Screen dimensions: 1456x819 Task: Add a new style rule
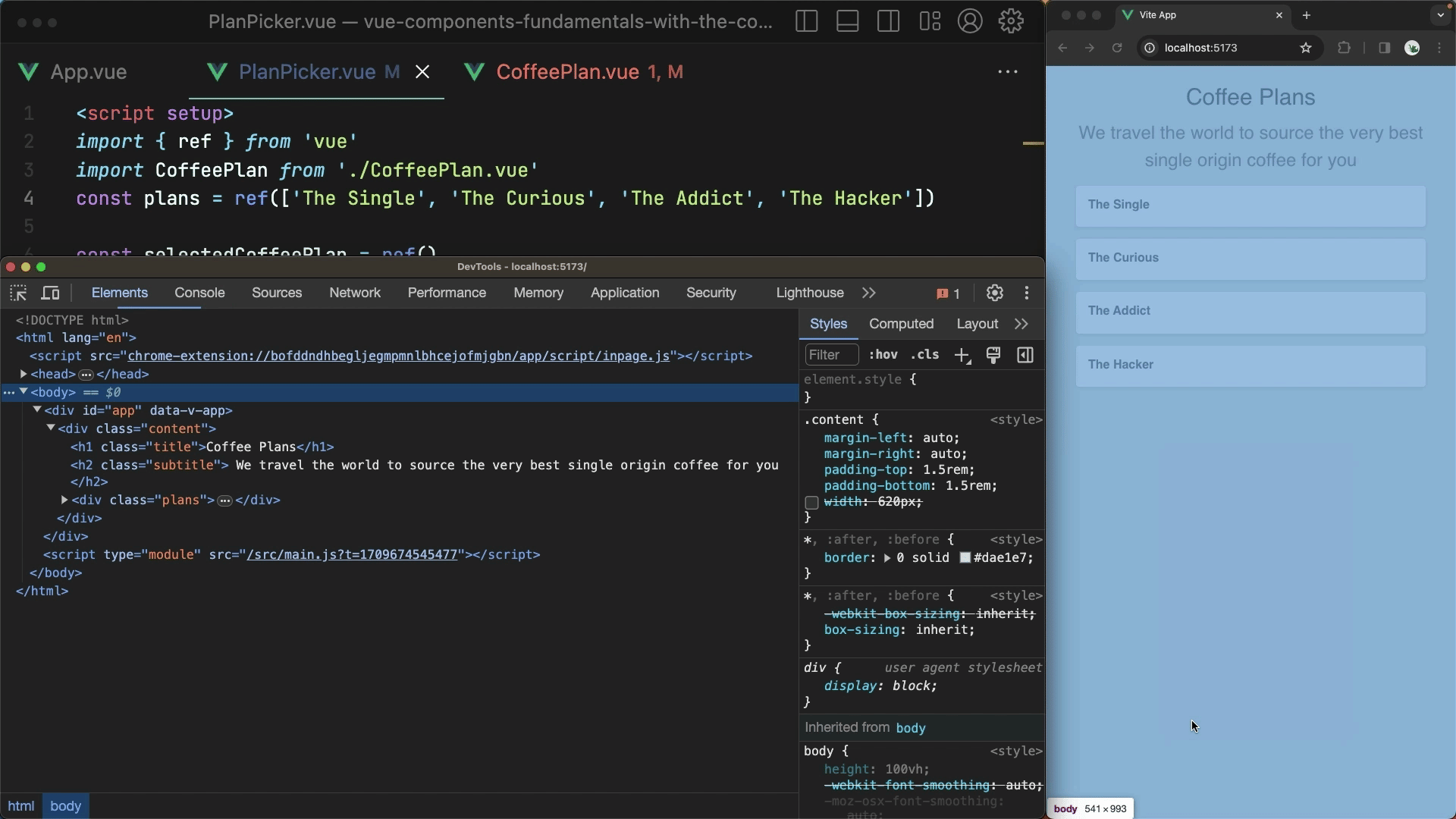[962, 355]
